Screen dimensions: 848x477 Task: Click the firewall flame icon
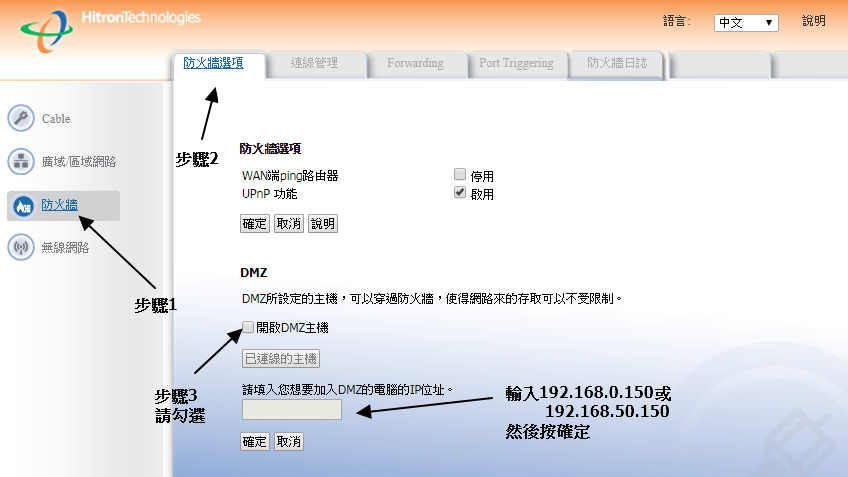point(21,205)
